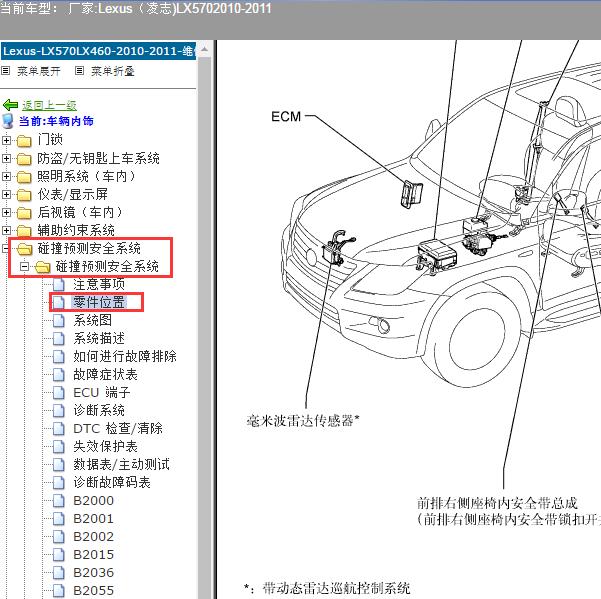Click the page icon beside 系统描述
Screen dimensions: 601x599
(59, 338)
